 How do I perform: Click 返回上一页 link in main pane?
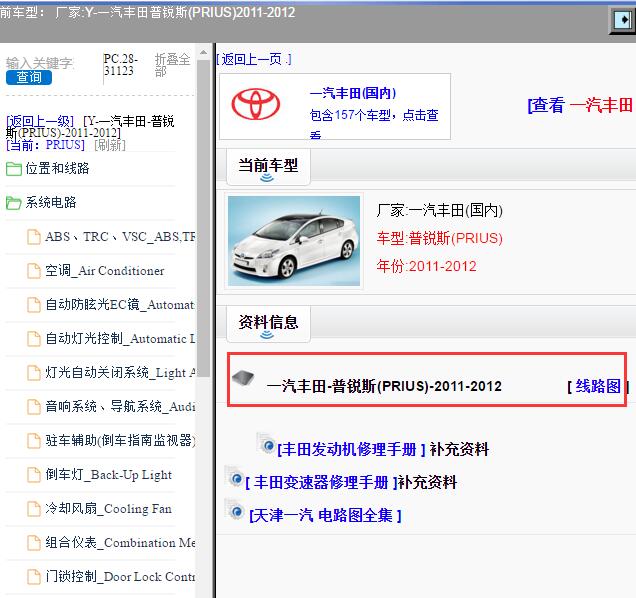click(254, 60)
